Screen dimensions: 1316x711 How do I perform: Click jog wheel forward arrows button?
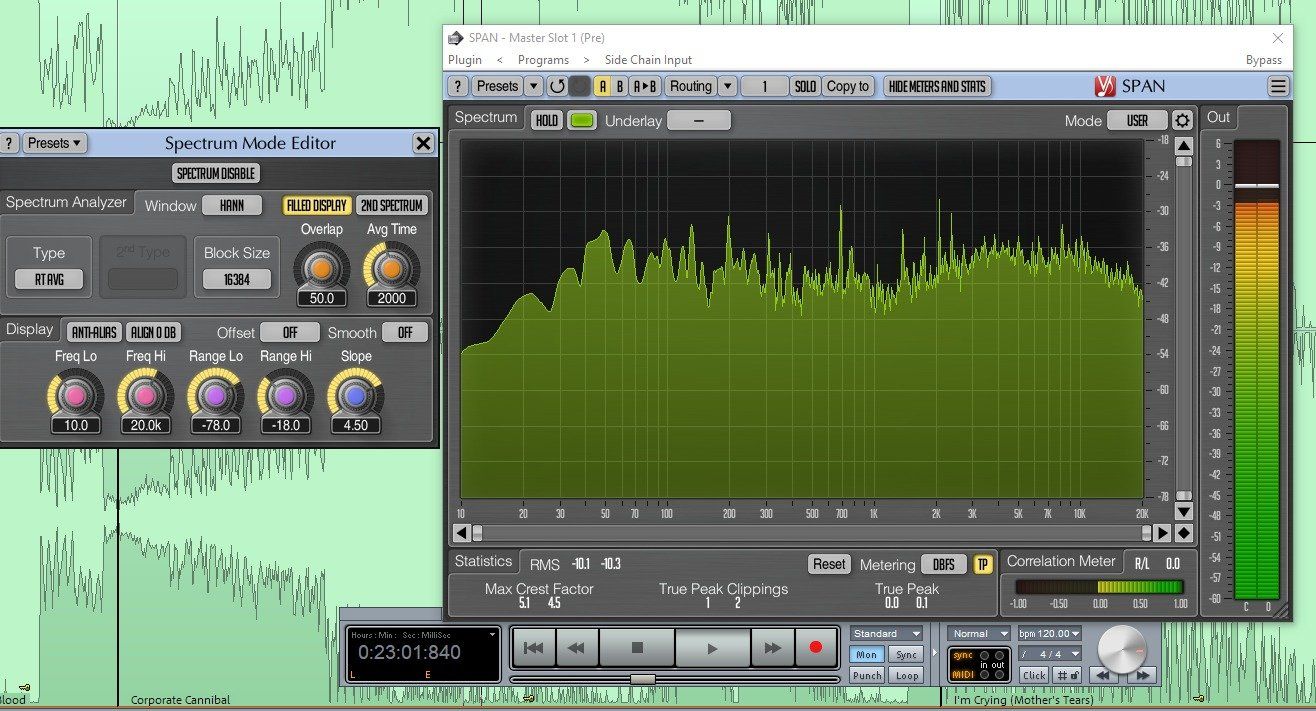[x=1143, y=676]
